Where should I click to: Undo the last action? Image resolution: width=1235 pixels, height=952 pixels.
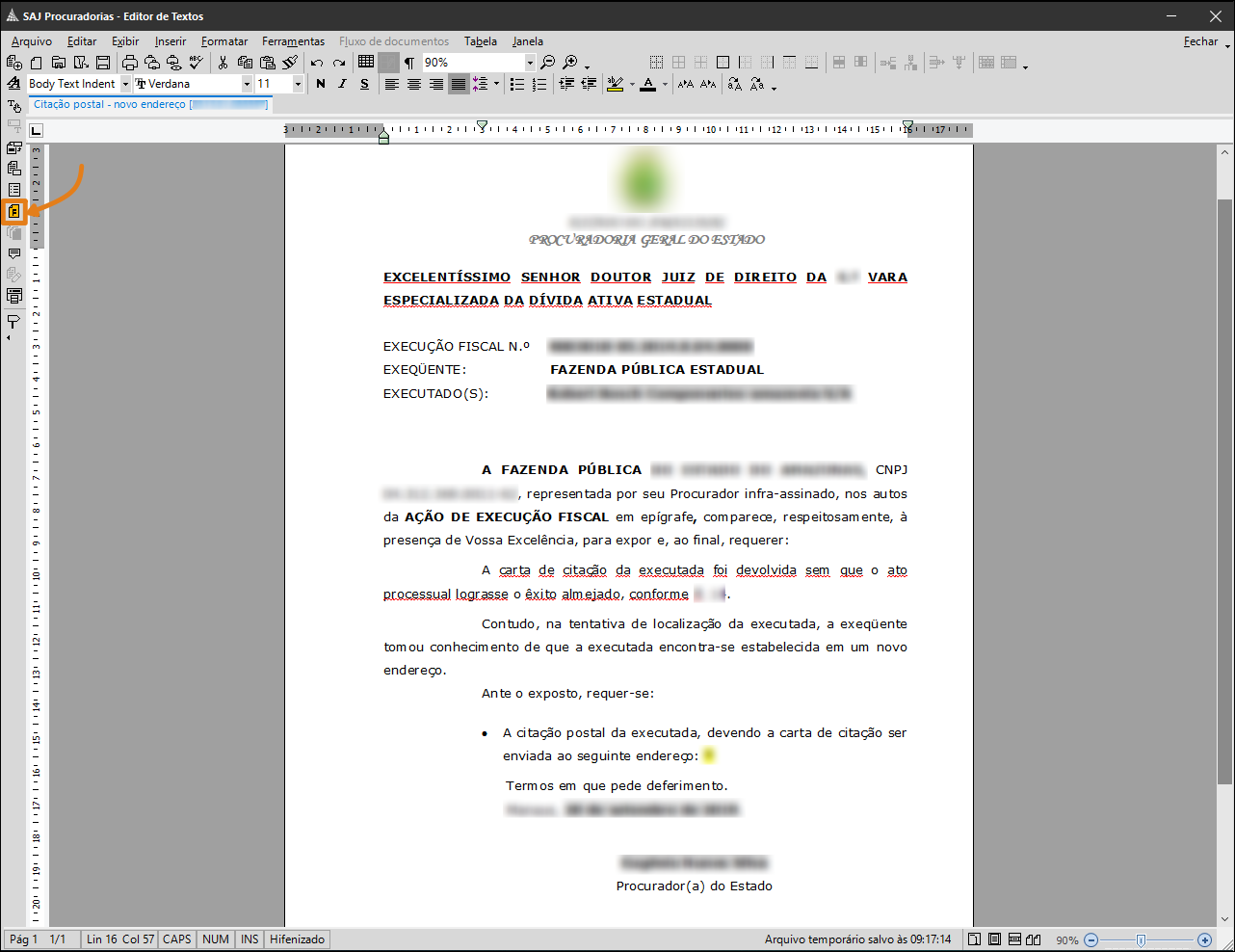[316, 61]
